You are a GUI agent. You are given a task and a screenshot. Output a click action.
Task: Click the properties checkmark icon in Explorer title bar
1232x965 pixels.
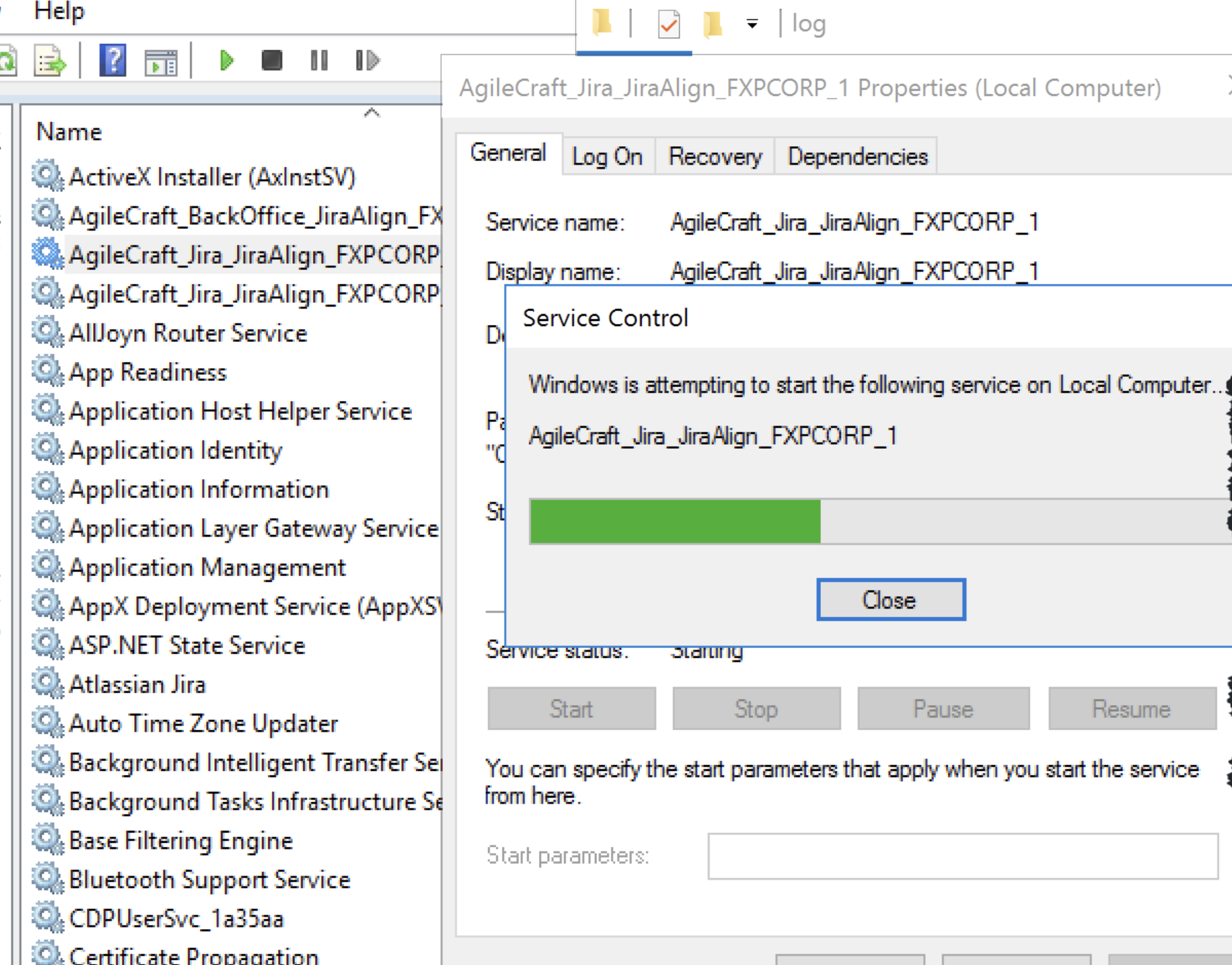tap(669, 24)
